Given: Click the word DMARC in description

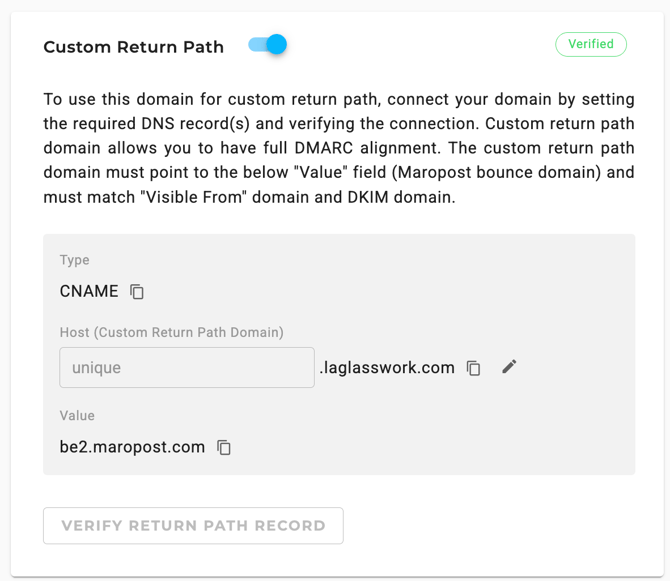Looking at the screenshot, I should coord(324,148).
